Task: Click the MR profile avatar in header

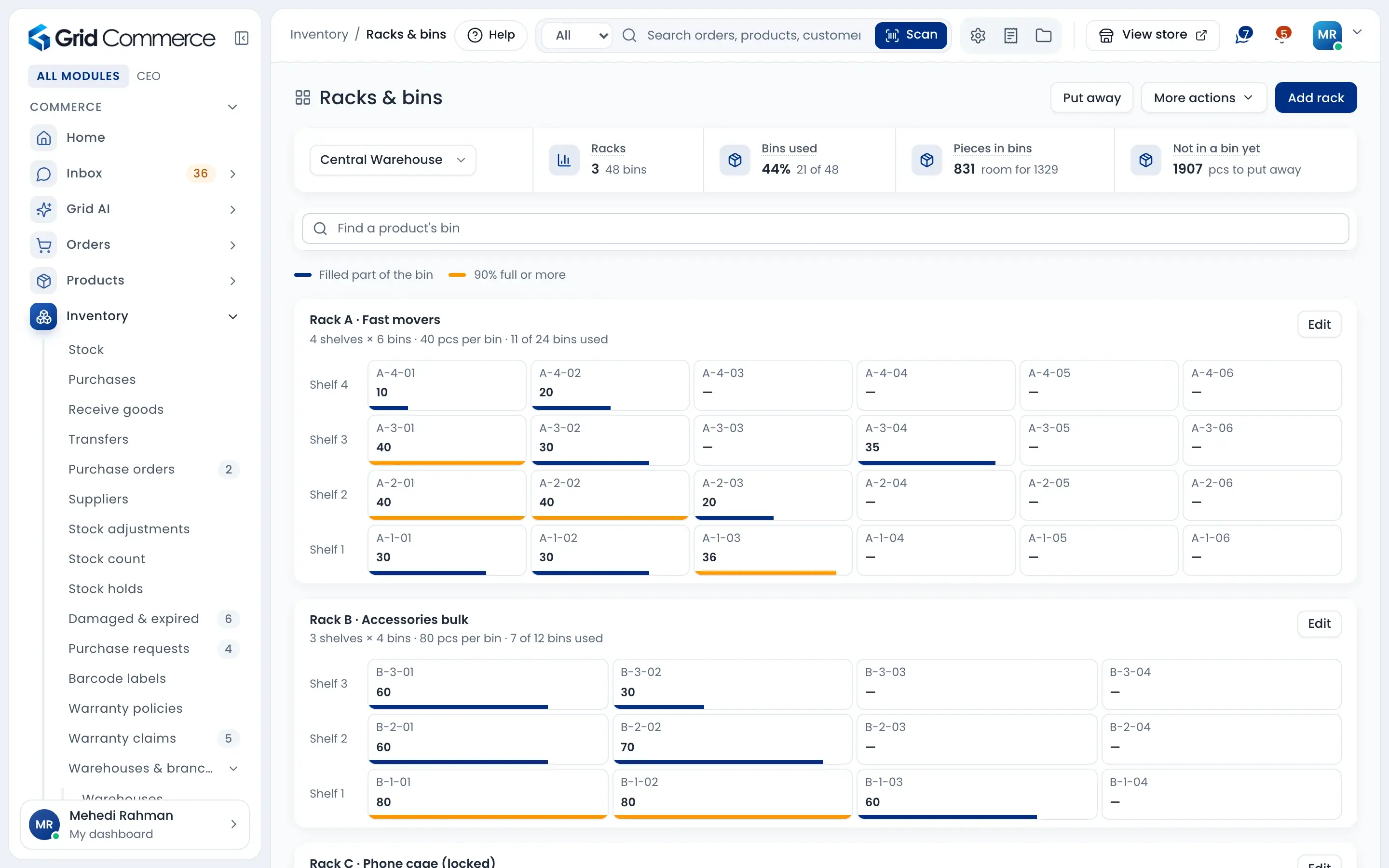Action: 1327,35
